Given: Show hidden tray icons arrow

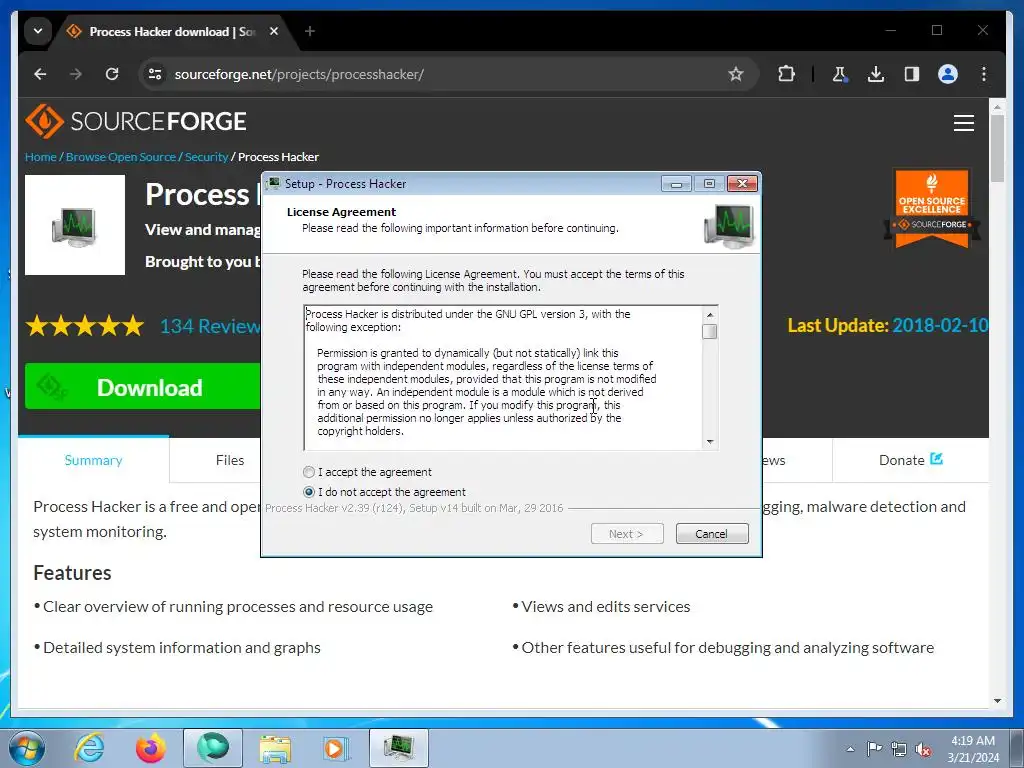Looking at the screenshot, I should click(850, 749).
